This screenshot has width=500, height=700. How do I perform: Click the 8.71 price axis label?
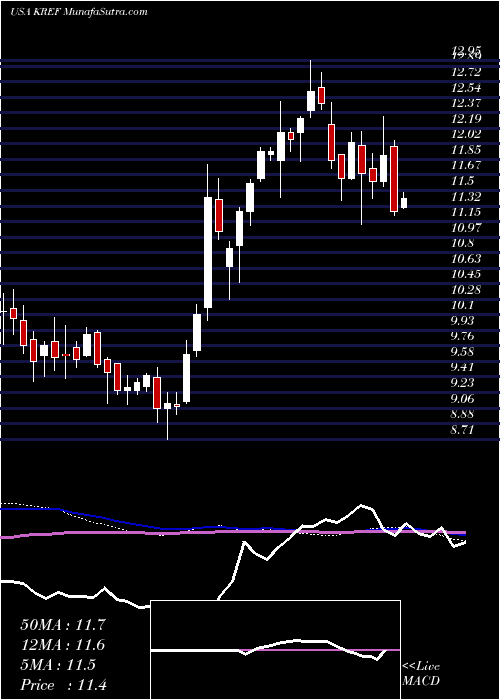pyautogui.click(x=464, y=430)
